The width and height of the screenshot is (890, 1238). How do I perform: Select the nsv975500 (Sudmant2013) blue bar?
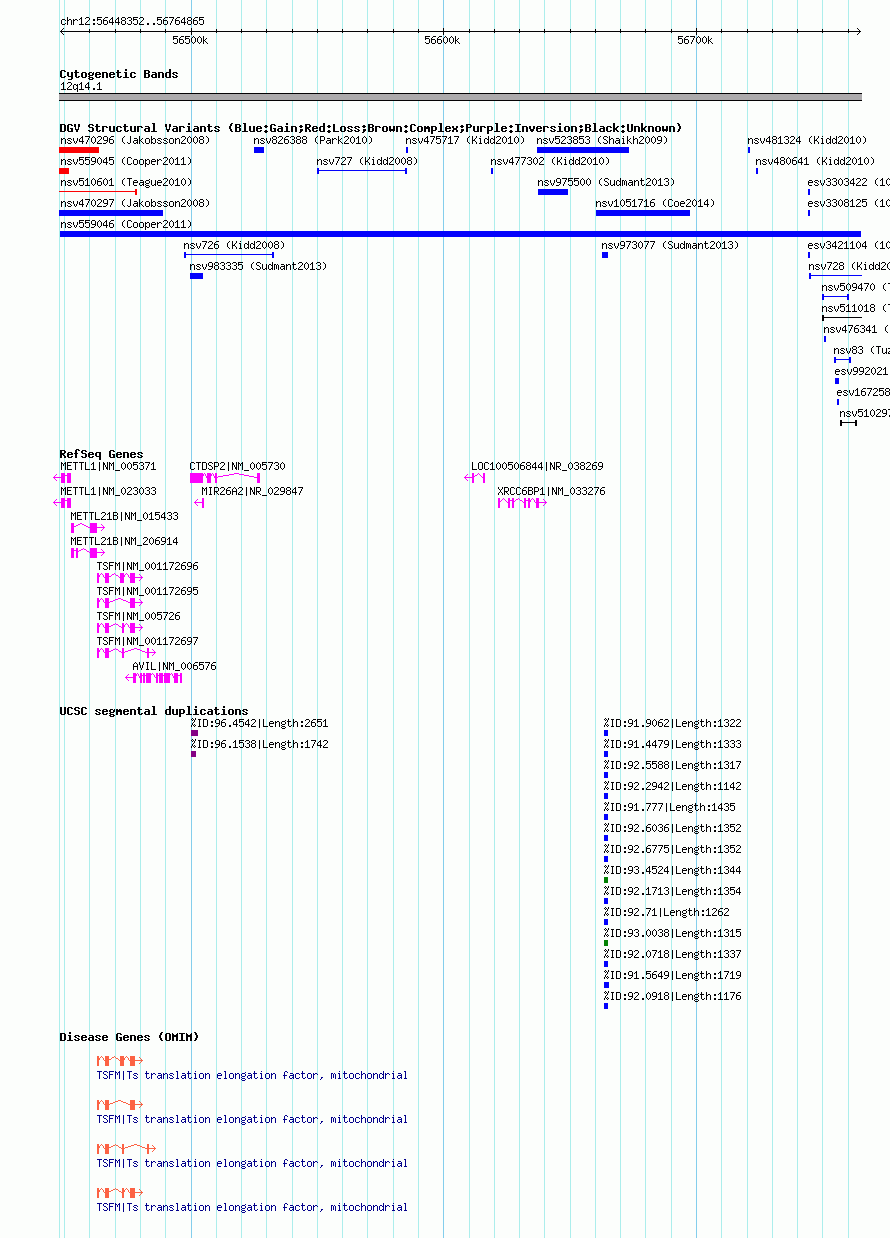[553, 192]
